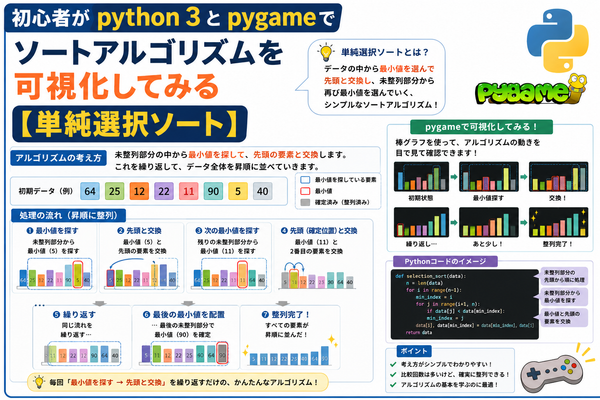Click the bar diagram under step ❺ 繰り返す
Screen dimensions: 600x400
coord(82,353)
